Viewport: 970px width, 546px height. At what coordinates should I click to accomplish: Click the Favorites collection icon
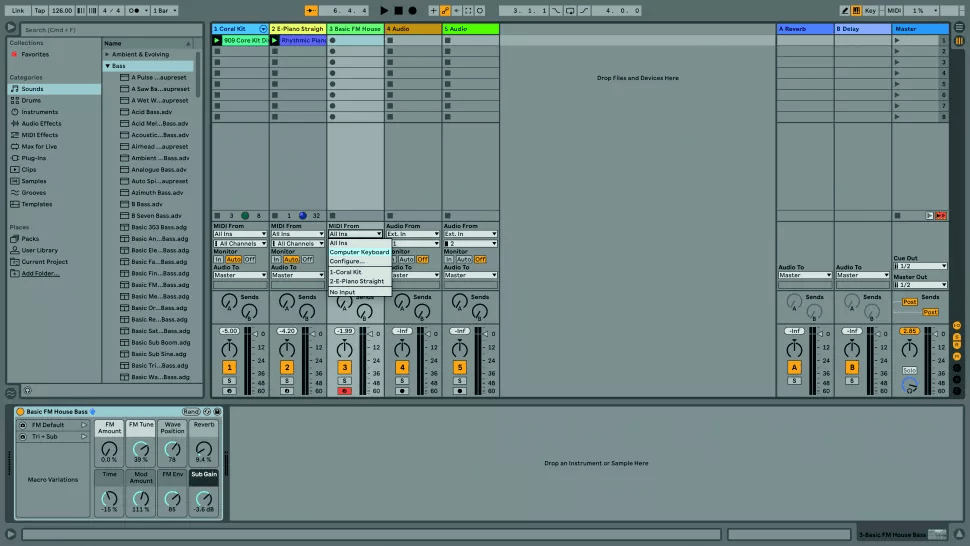pyautogui.click(x=14, y=54)
